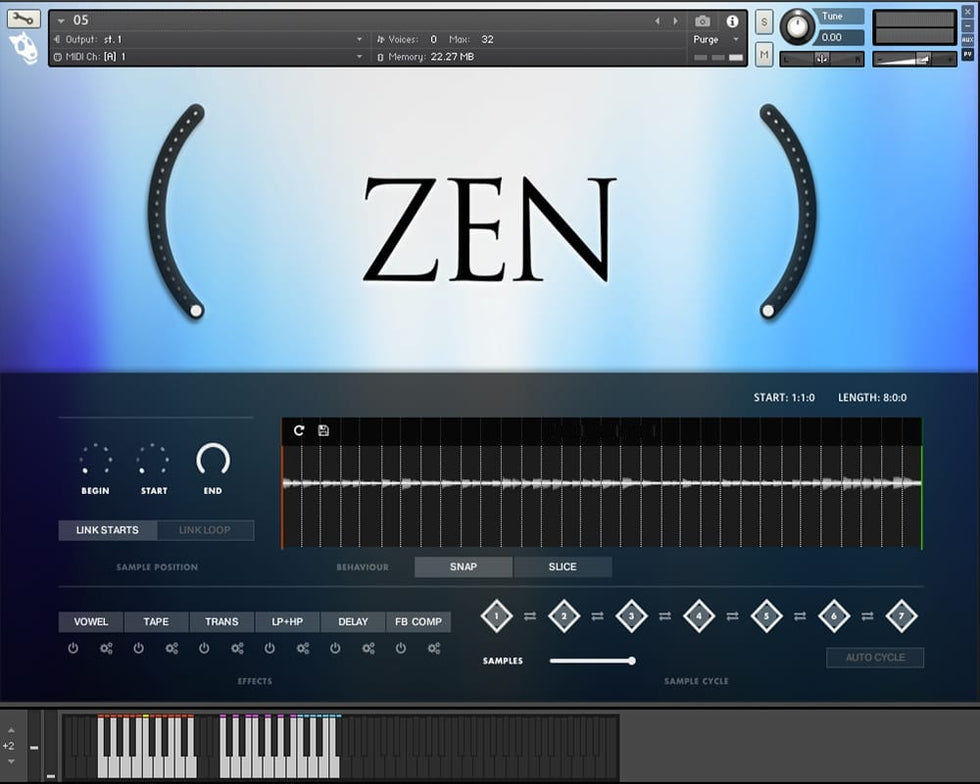The width and height of the screenshot is (980, 784).
Task: Click the SAMPLES slider handle
Action: (x=632, y=660)
